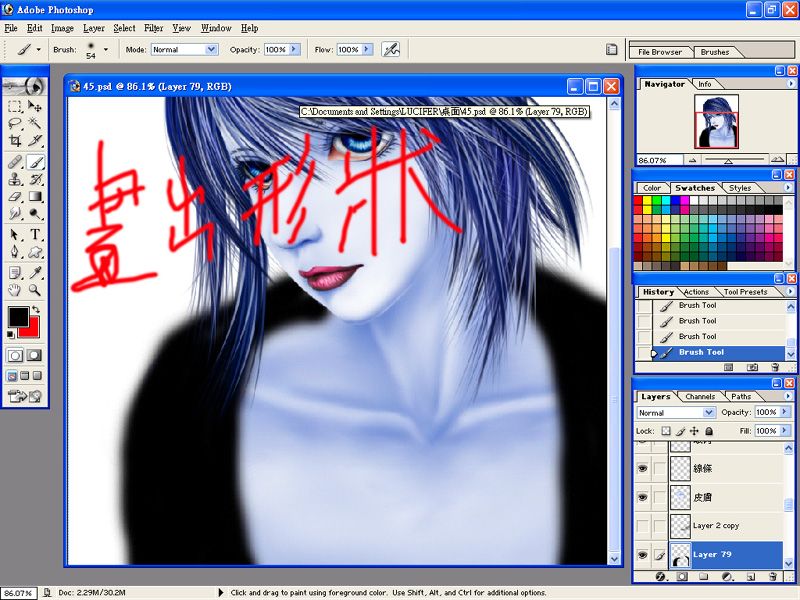Image resolution: width=800 pixels, height=600 pixels.
Task: Switch to the Color tab
Action: 652,188
